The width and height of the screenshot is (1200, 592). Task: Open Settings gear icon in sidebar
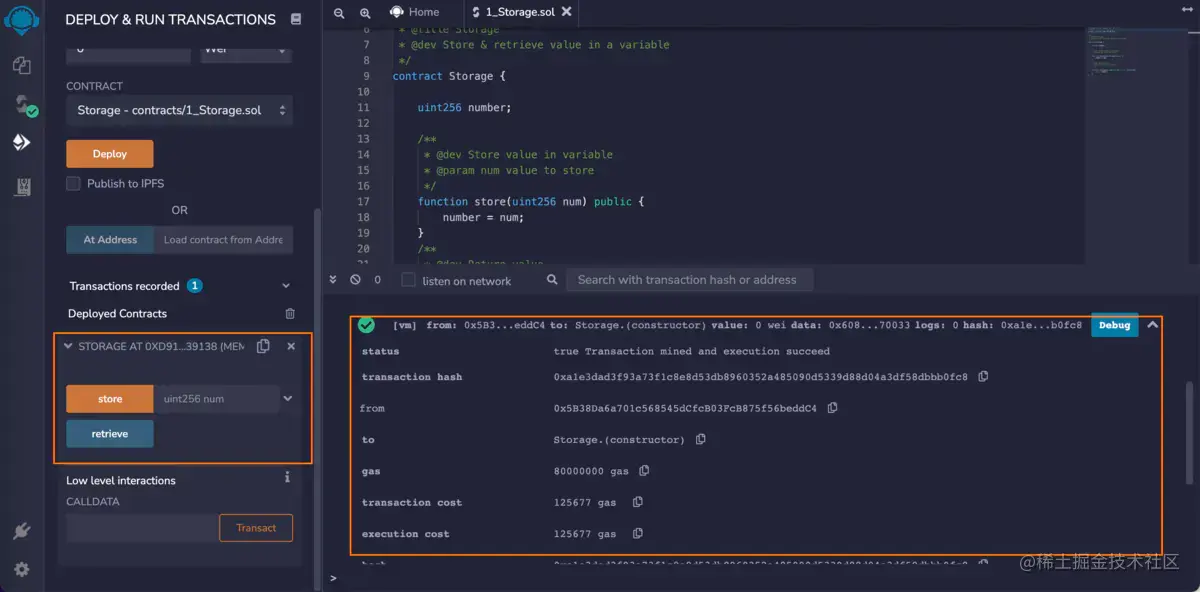pyautogui.click(x=21, y=570)
